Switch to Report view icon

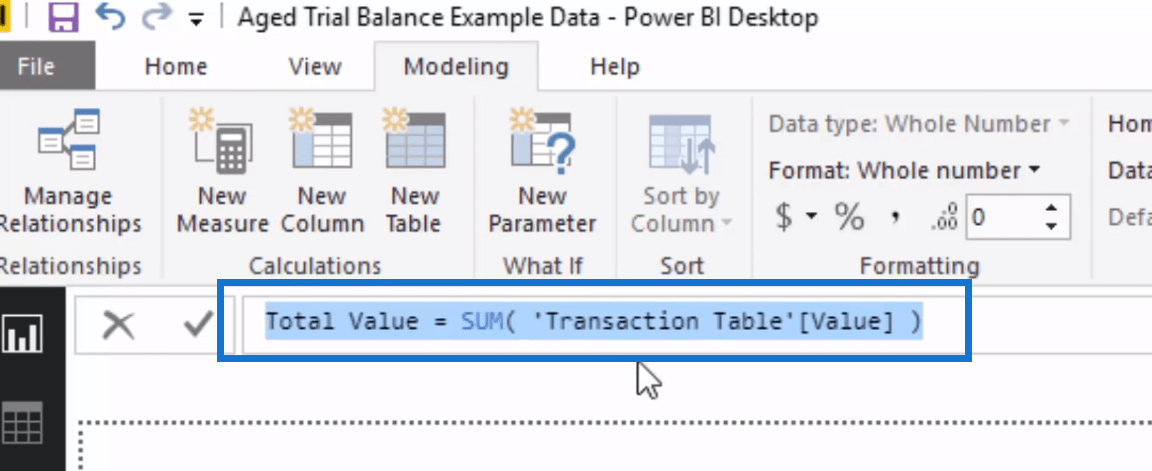tap(24, 334)
